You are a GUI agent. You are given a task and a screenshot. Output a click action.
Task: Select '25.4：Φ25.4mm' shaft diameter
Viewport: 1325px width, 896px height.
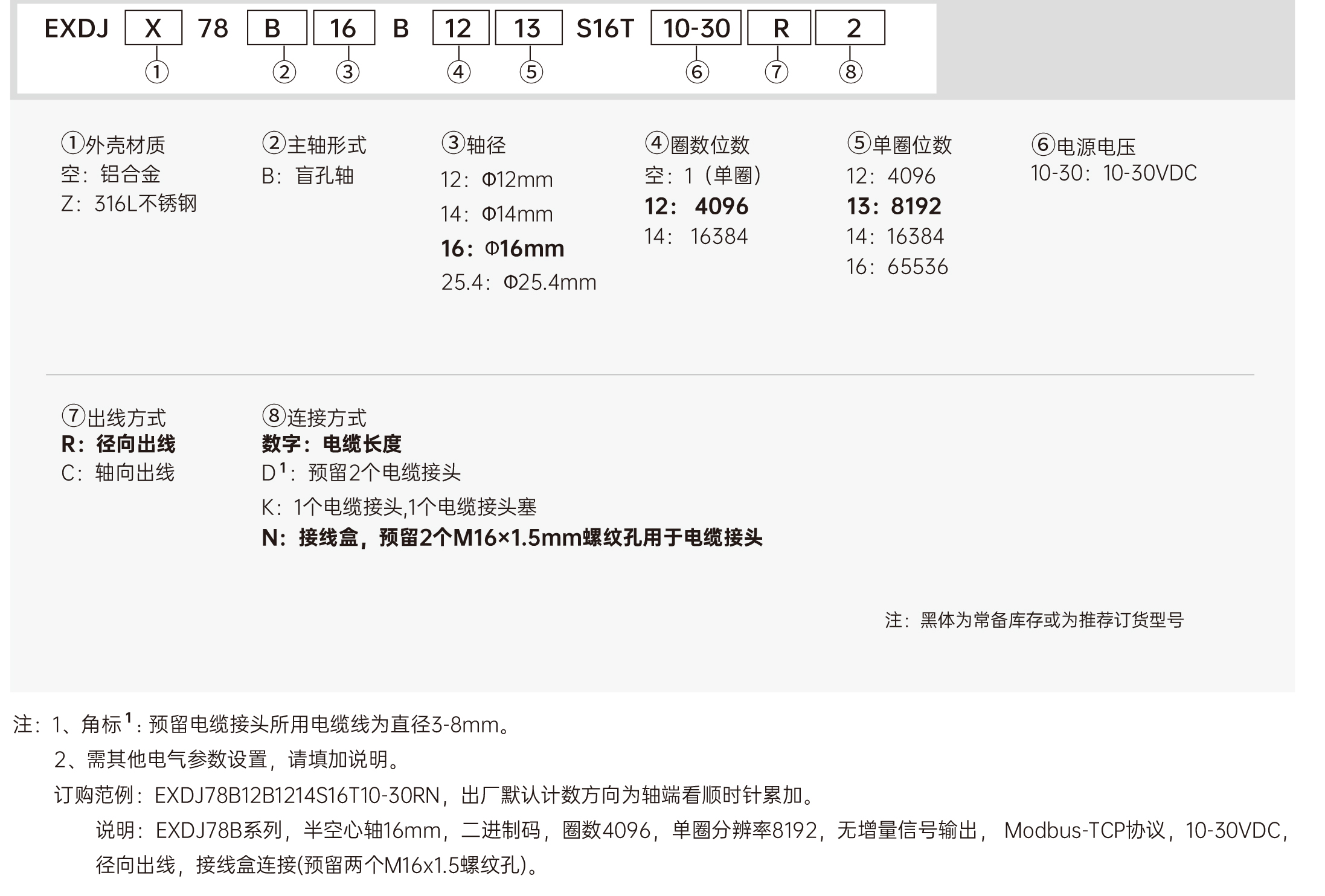tap(518, 282)
